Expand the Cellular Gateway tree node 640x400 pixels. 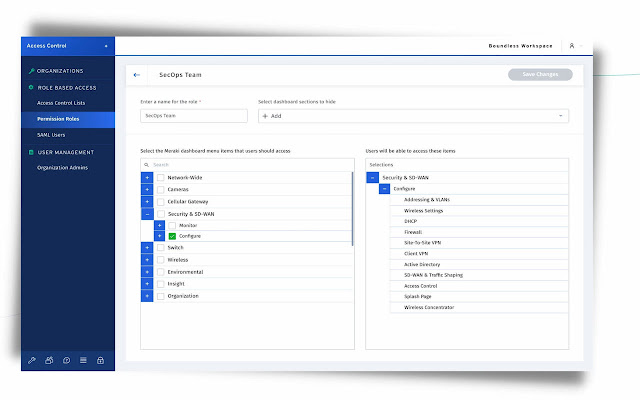pyautogui.click(x=147, y=202)
